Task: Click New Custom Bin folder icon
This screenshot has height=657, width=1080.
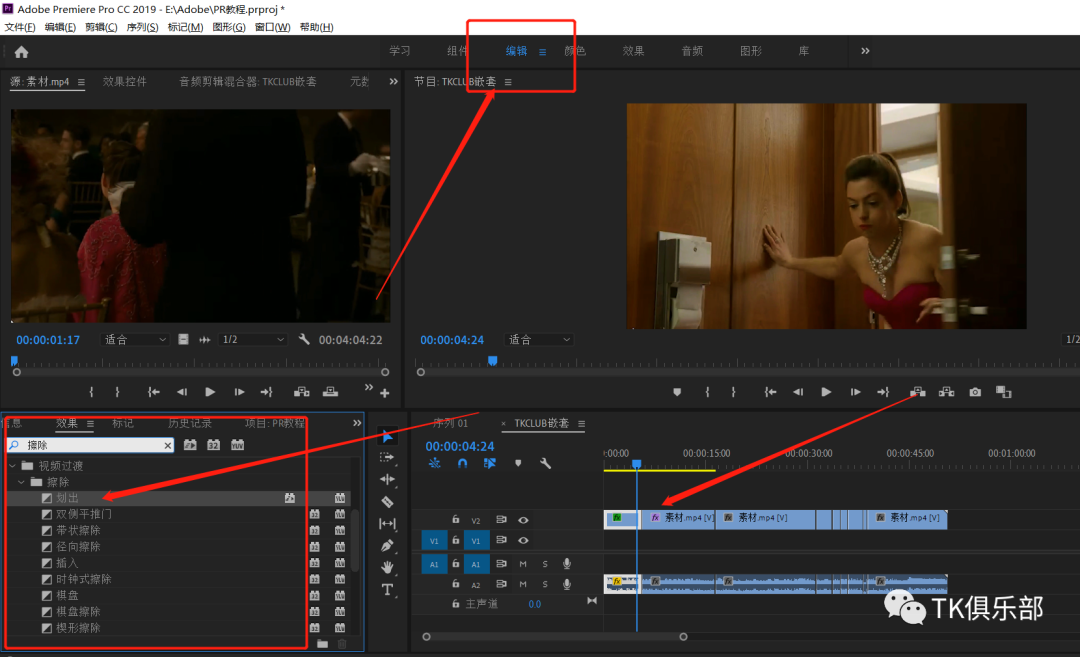Action: coord(322,644)
